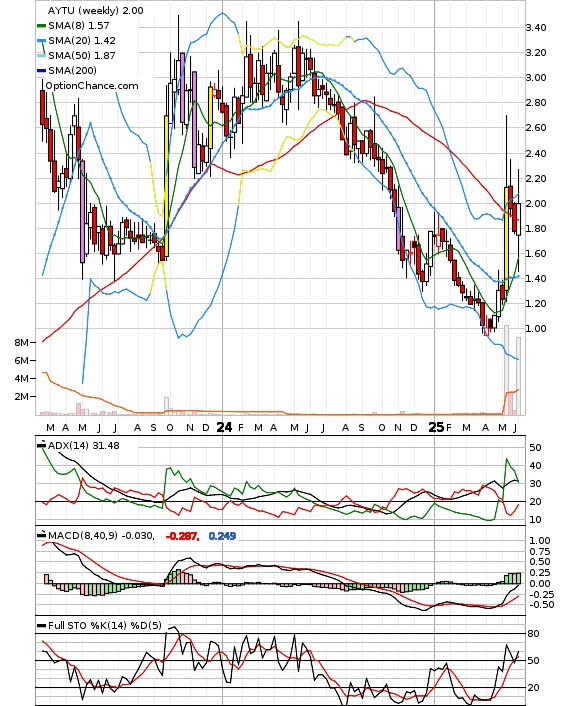Click the 8M volume axis label
Viewport: 566px width, 706px height.
pyautogui.click(x=22, y=343)
